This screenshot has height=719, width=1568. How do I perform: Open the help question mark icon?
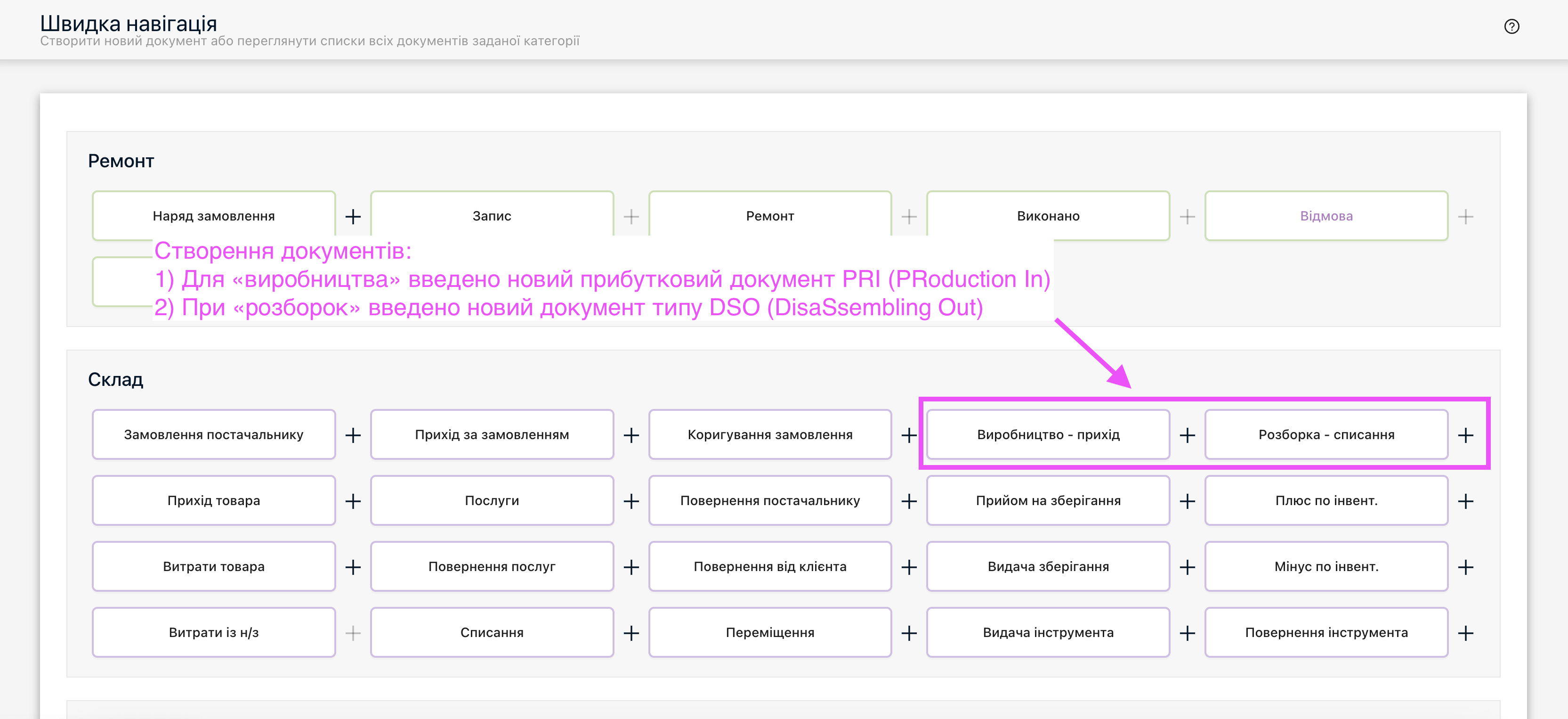tap(1511, 26)
